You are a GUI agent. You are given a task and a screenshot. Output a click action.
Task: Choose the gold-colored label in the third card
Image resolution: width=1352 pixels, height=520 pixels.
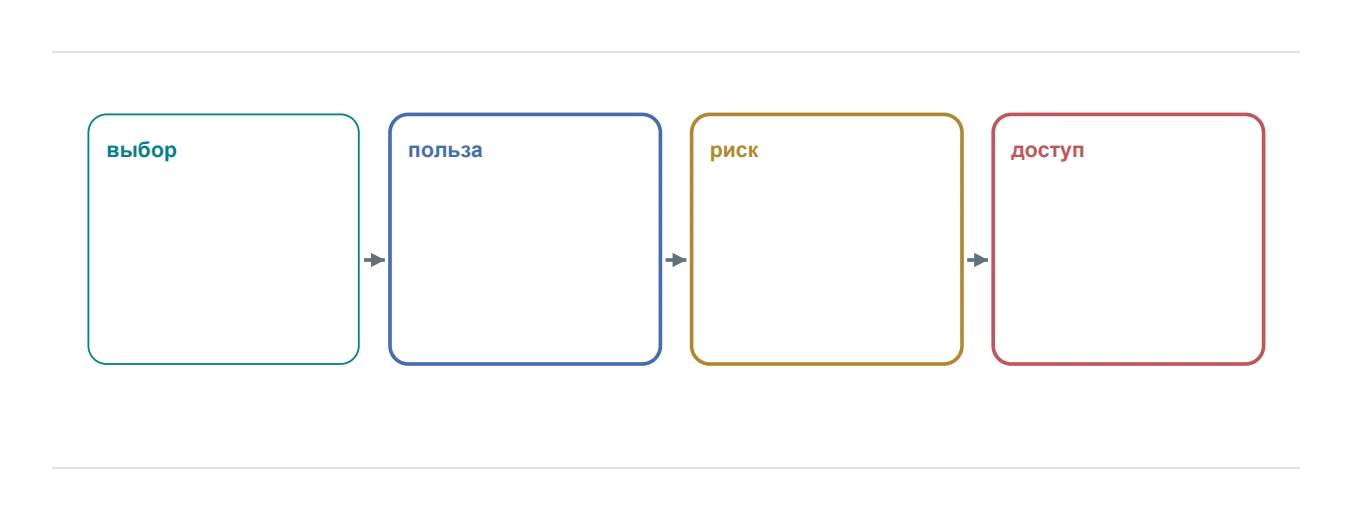click(734, 151)
